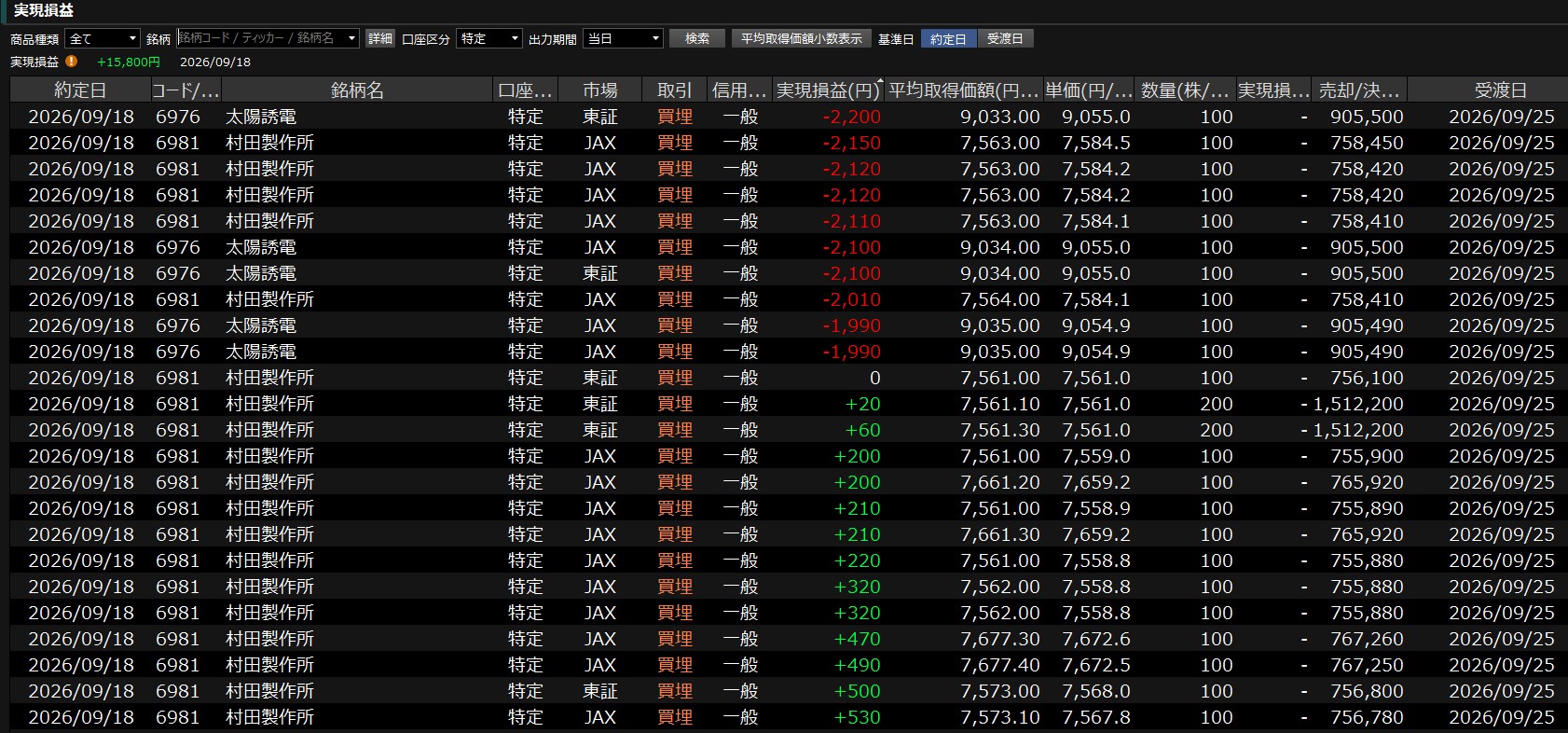Click the 平均取得価額 column header

point(963,90)
